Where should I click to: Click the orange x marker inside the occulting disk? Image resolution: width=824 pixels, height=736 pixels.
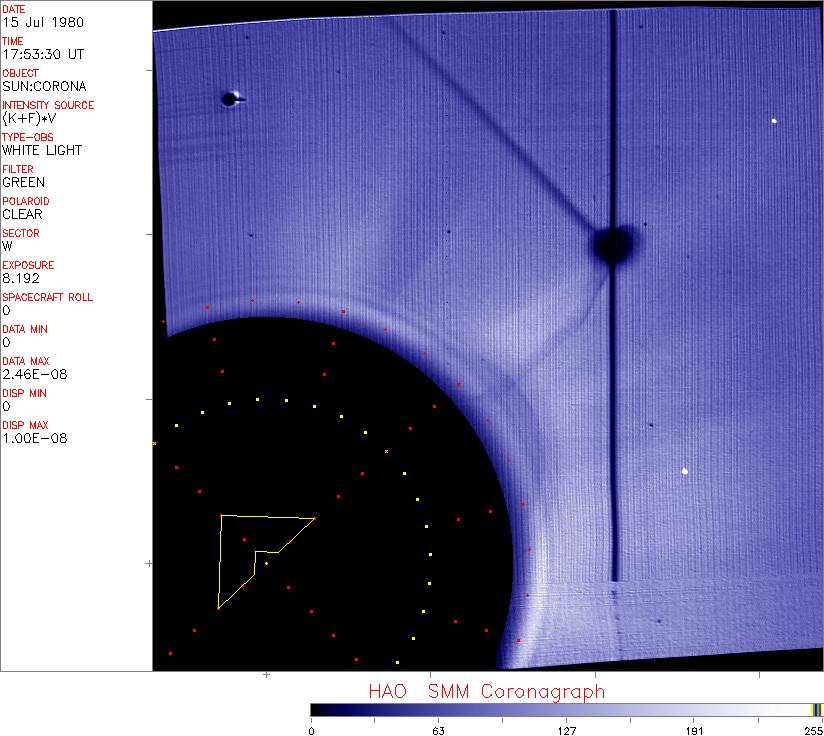point(387,452)
